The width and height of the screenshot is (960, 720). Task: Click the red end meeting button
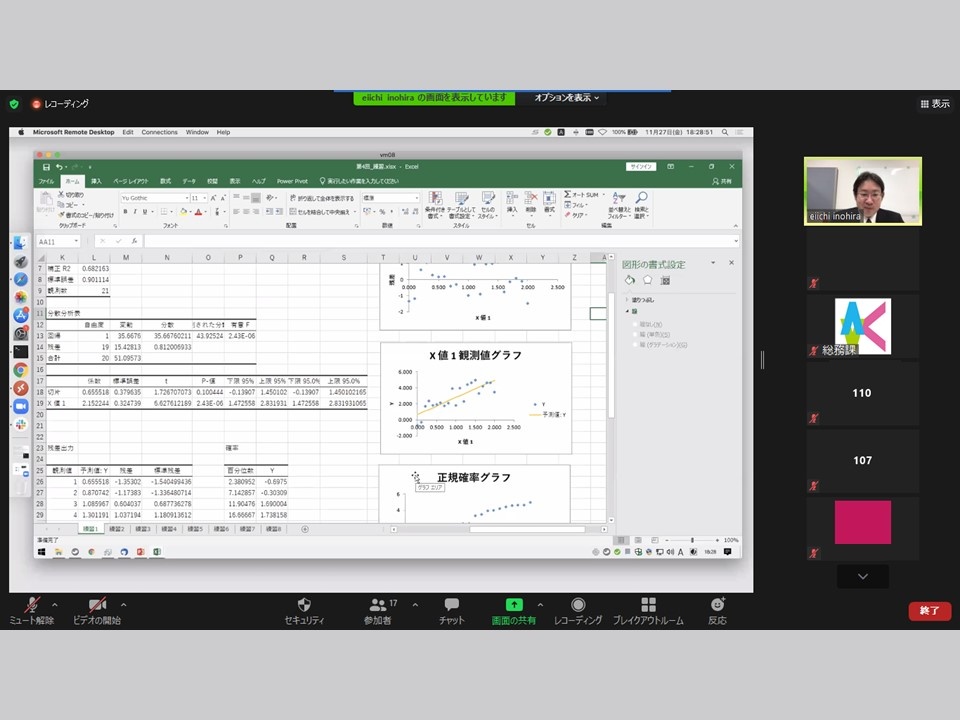[x=929, y=610]
